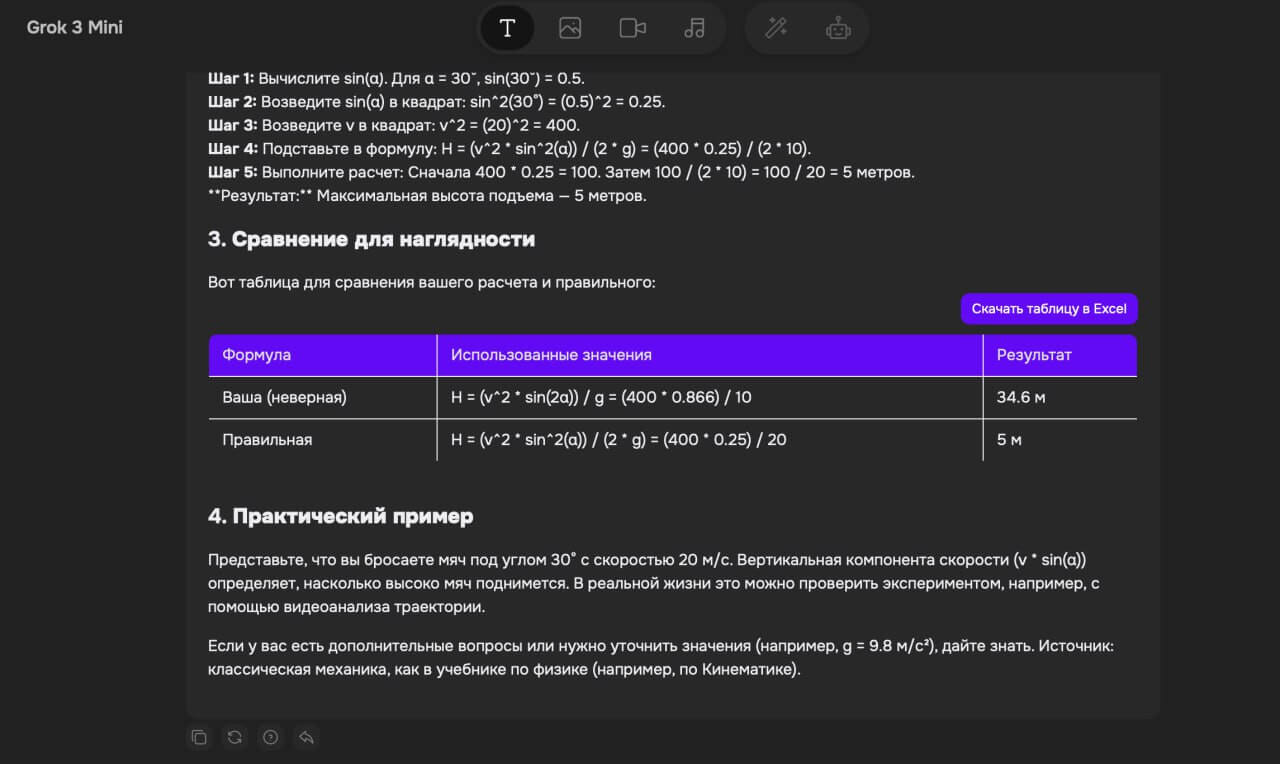The height and width of the screenshot is (764, 1280).
Task: Select the Ваша (неверная) table row cell
Action: point(284,397)
